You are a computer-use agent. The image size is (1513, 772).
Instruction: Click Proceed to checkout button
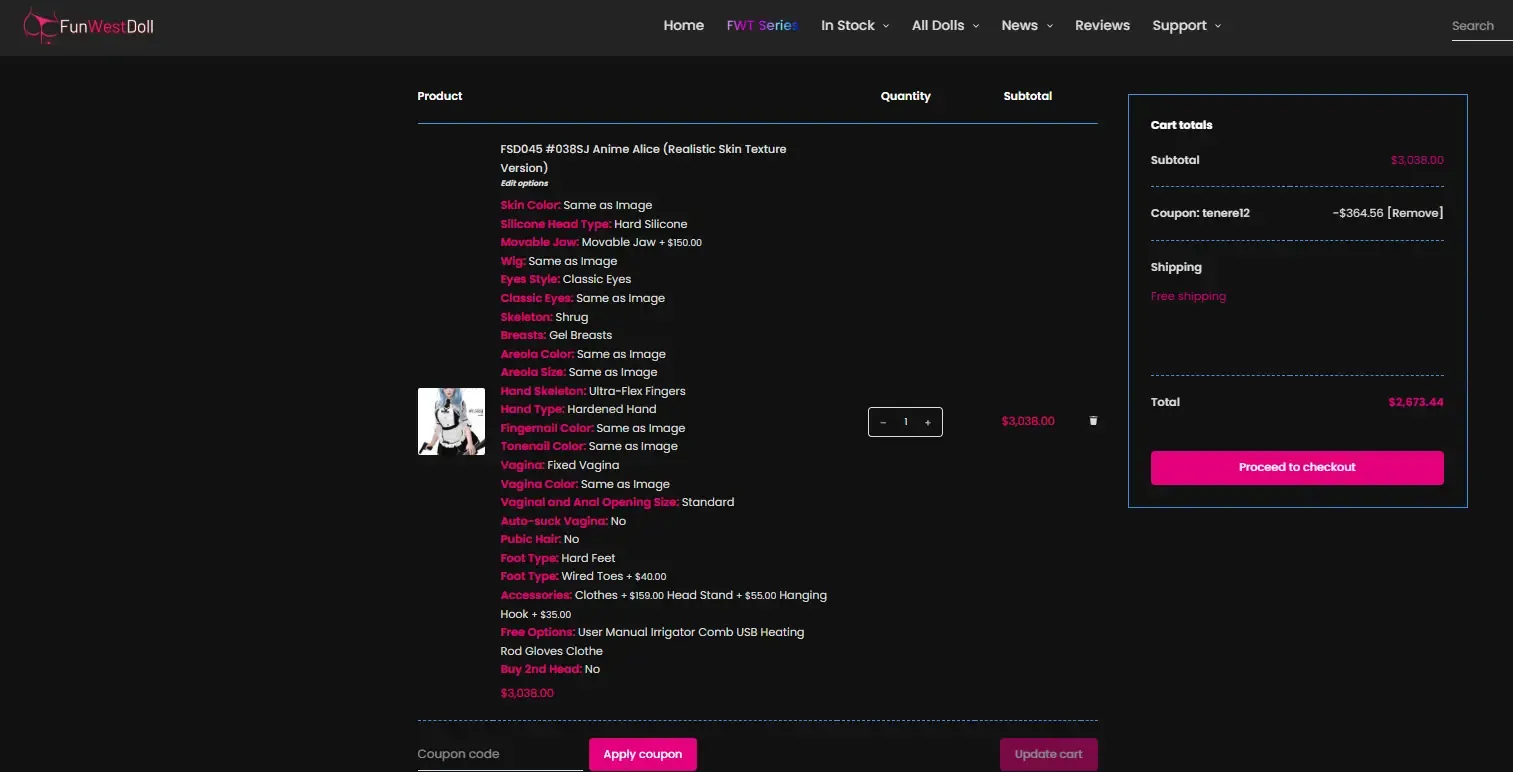[x=1297, y=467]
